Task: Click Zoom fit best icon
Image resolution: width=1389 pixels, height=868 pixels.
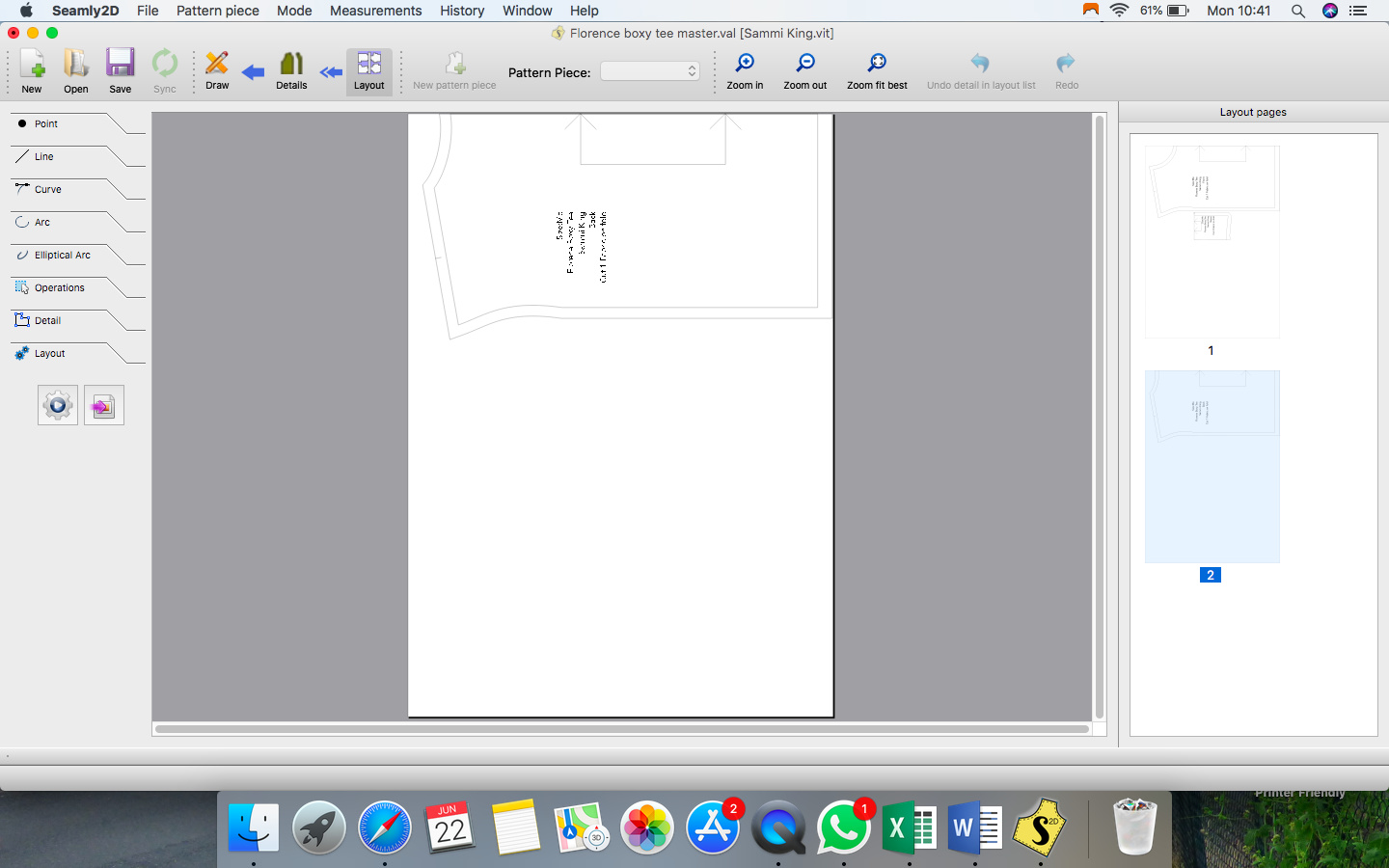Action: (x=876, y=65)
